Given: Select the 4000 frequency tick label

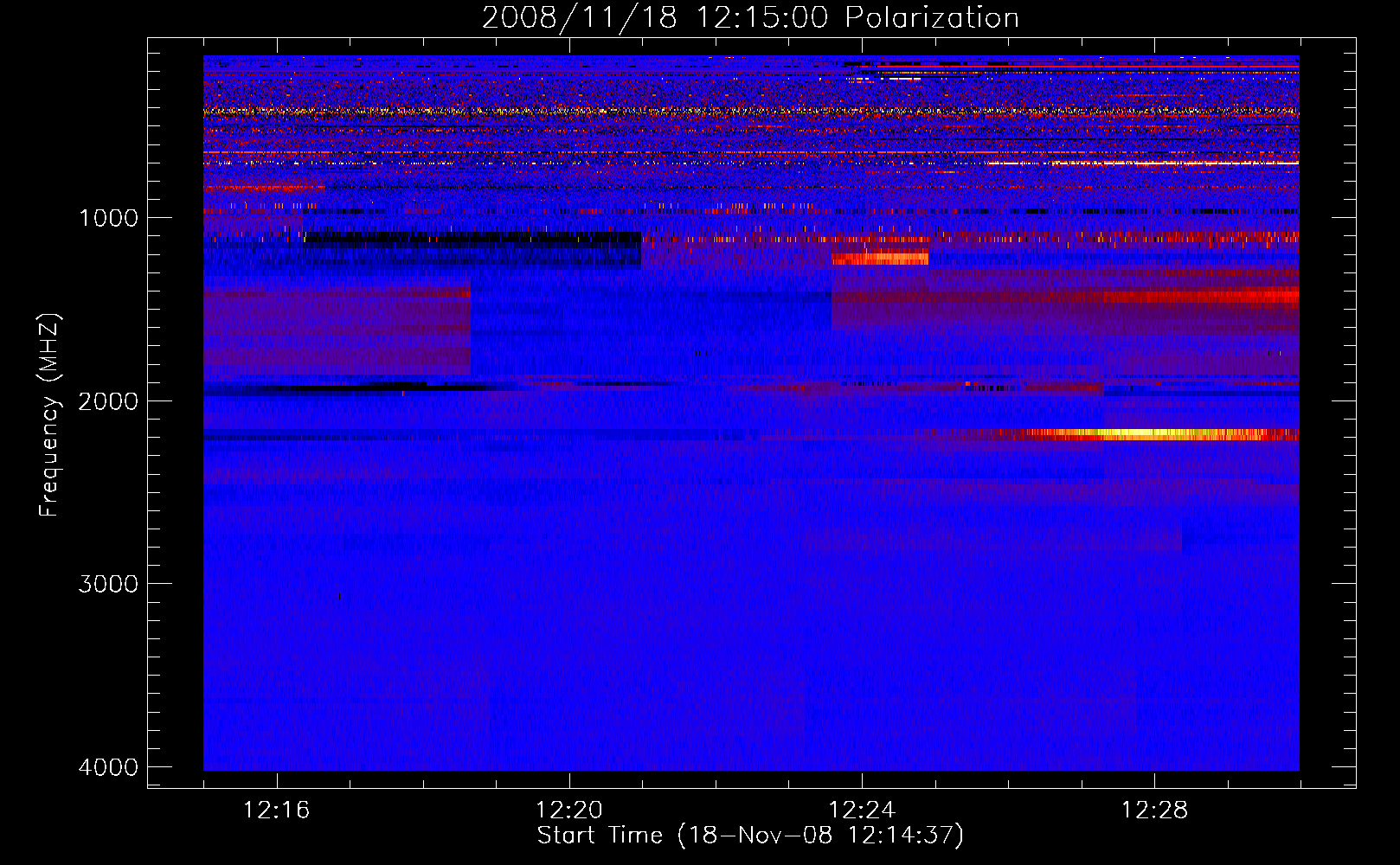Looking at the screenshot, I should click(x=108, y=767).
